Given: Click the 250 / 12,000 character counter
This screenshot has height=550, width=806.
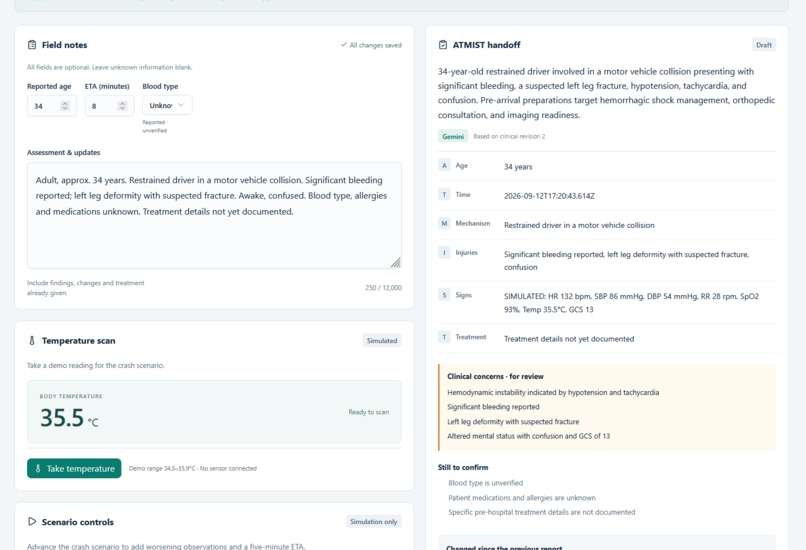Looking at the screenshot, I should pyautogui.click(x=383, y=287).
